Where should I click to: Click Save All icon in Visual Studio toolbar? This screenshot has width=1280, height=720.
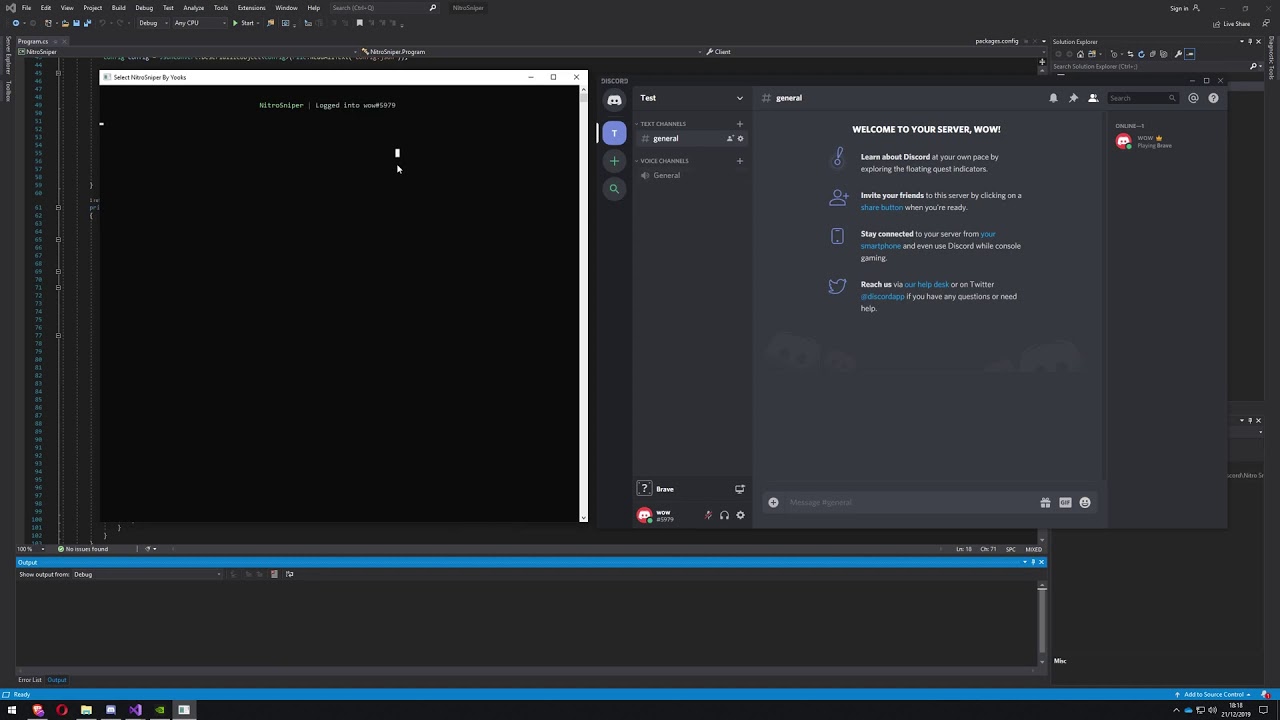tap(86, 23)
